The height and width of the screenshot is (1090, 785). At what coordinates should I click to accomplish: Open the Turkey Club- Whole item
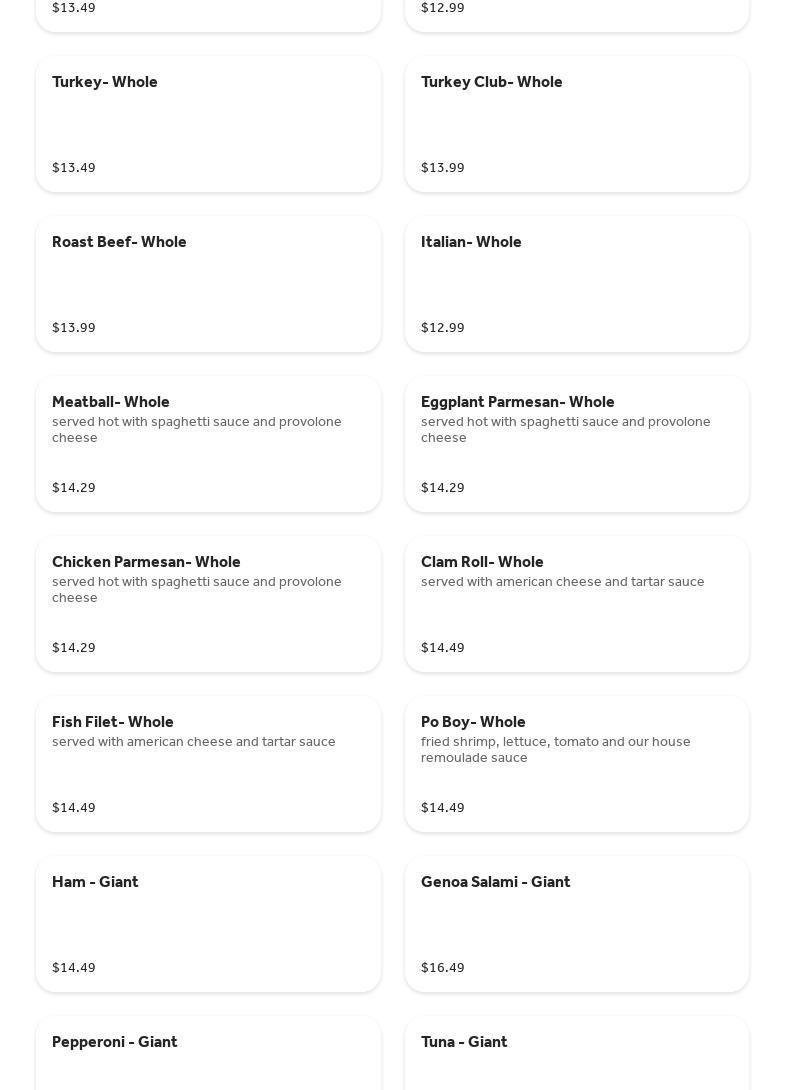pyautogui.click(x=576, y=124)
